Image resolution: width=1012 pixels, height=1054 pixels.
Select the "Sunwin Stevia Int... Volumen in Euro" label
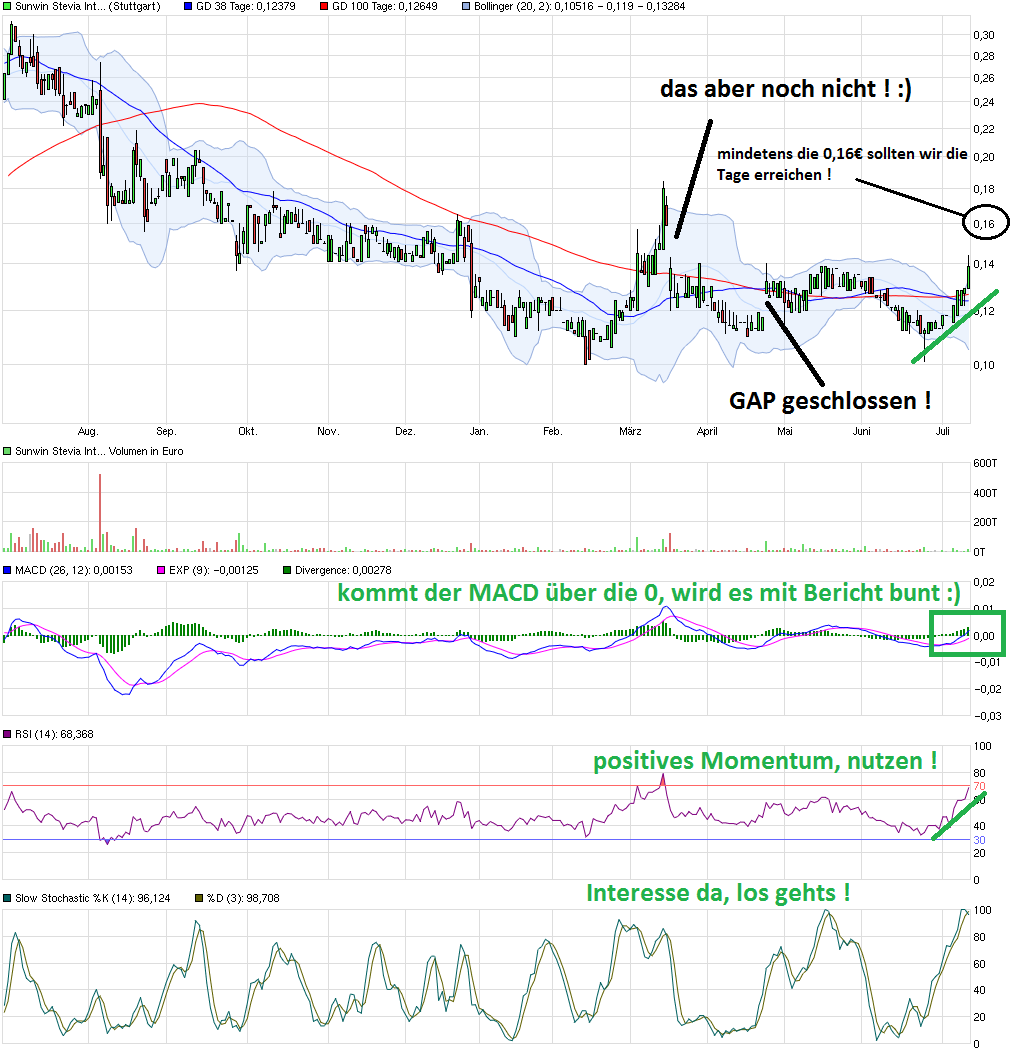point(99,451)
